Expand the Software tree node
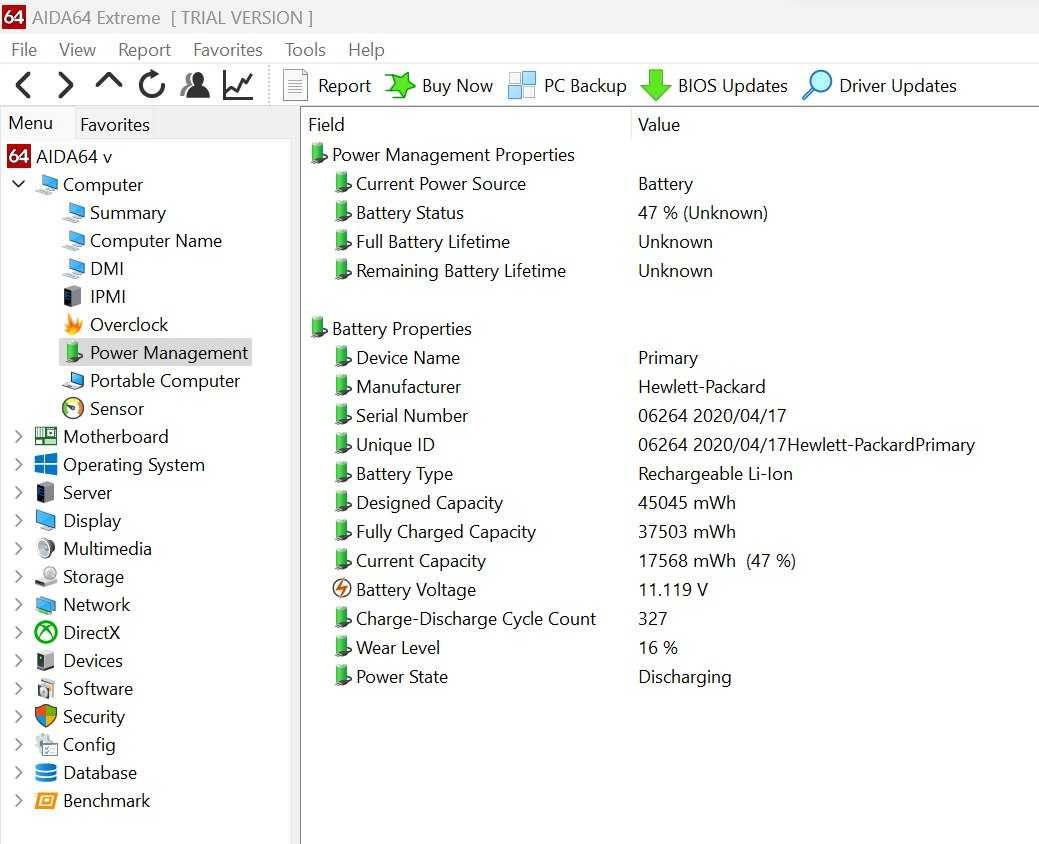This screenshot has height=844, width=1039. 19,688
